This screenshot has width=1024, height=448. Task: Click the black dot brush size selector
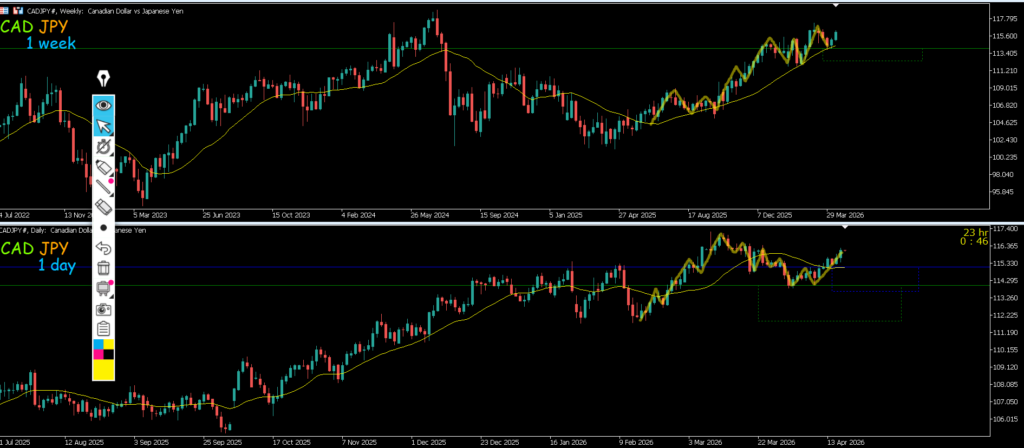coord(103,227)
